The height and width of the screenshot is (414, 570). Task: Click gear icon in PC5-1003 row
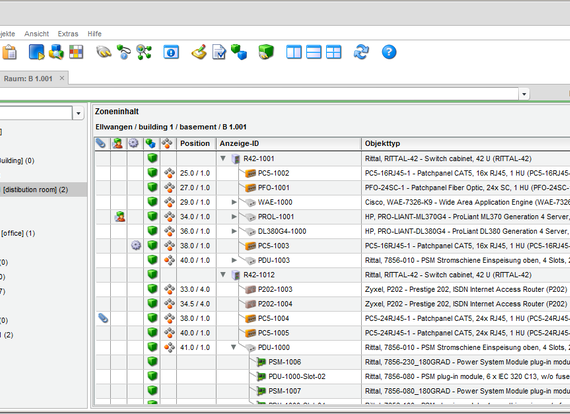[136, 246]
